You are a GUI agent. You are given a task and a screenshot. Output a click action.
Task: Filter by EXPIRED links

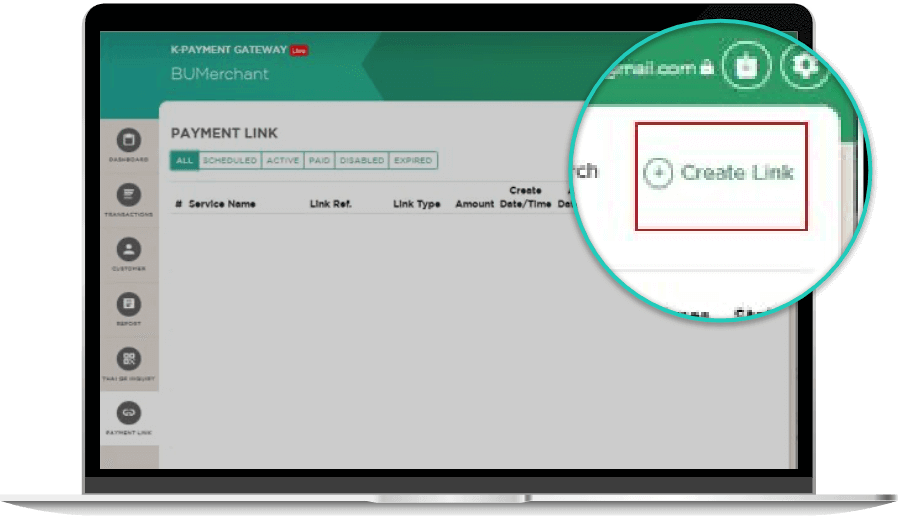[x=412, y=160]
